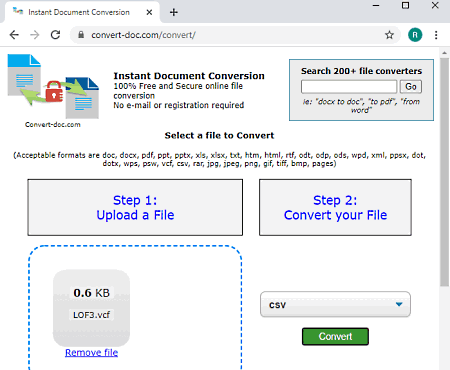The height and width of the screenshot is (370, 450).
Task: Focus the file converter search box
Action: click(x=349, y=87)
